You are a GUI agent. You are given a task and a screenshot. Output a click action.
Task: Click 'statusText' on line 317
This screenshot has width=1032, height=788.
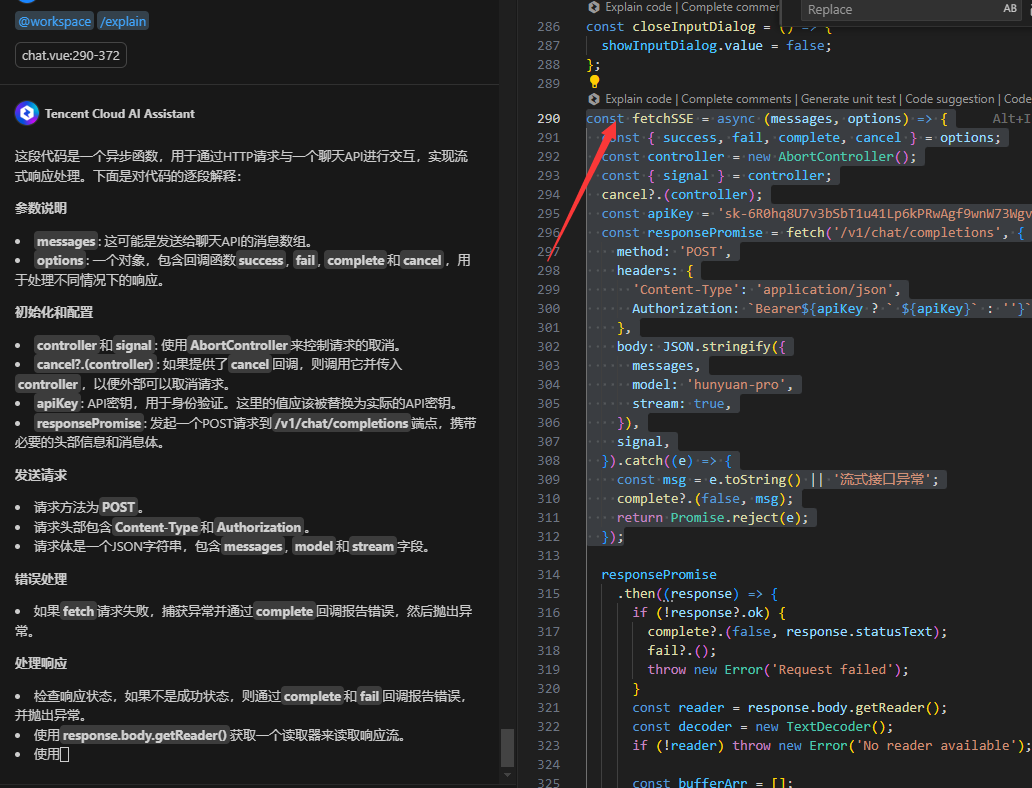[894, 631]
